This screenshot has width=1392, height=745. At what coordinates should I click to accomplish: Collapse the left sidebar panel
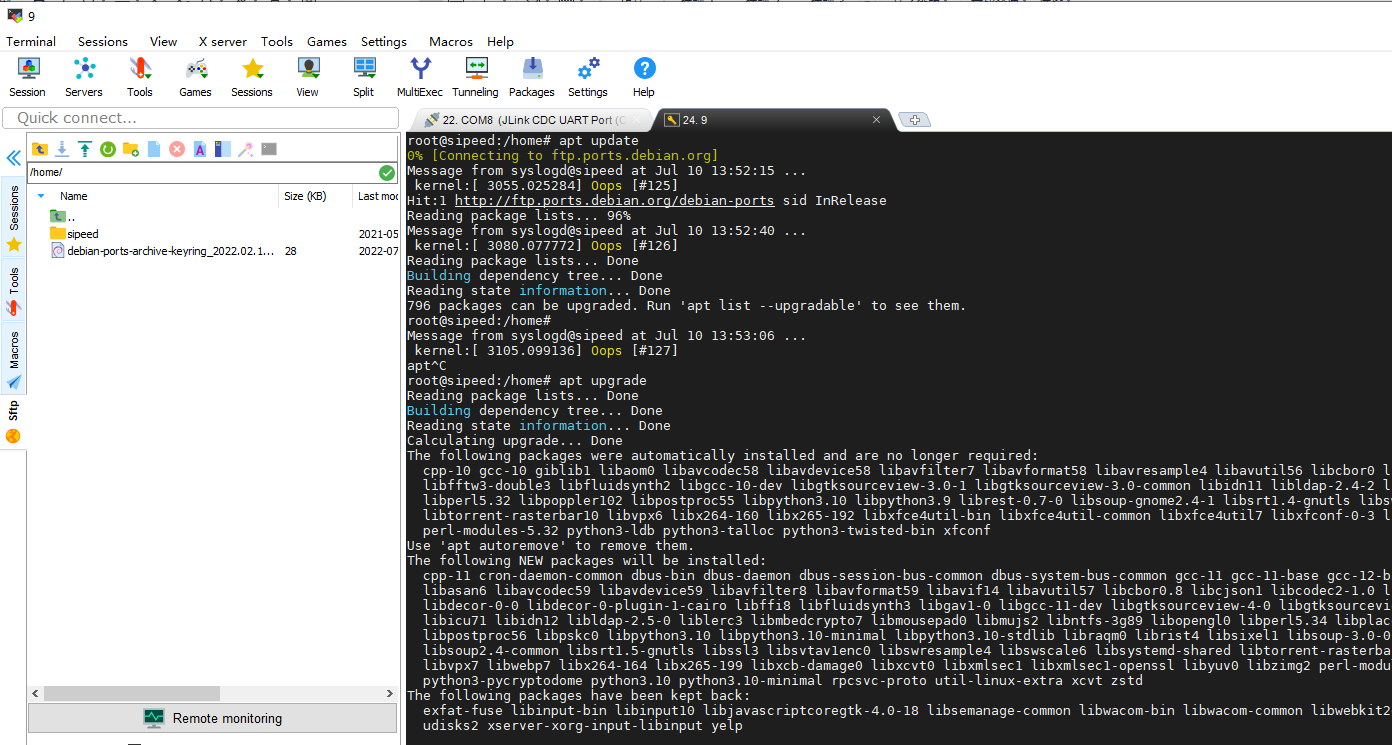13,159
